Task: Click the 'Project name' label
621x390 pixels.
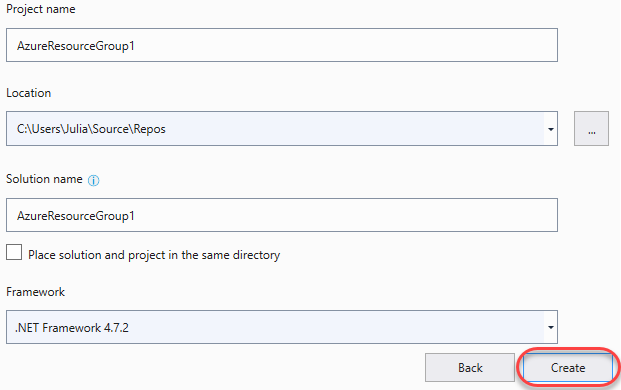Action: [41, 10]
